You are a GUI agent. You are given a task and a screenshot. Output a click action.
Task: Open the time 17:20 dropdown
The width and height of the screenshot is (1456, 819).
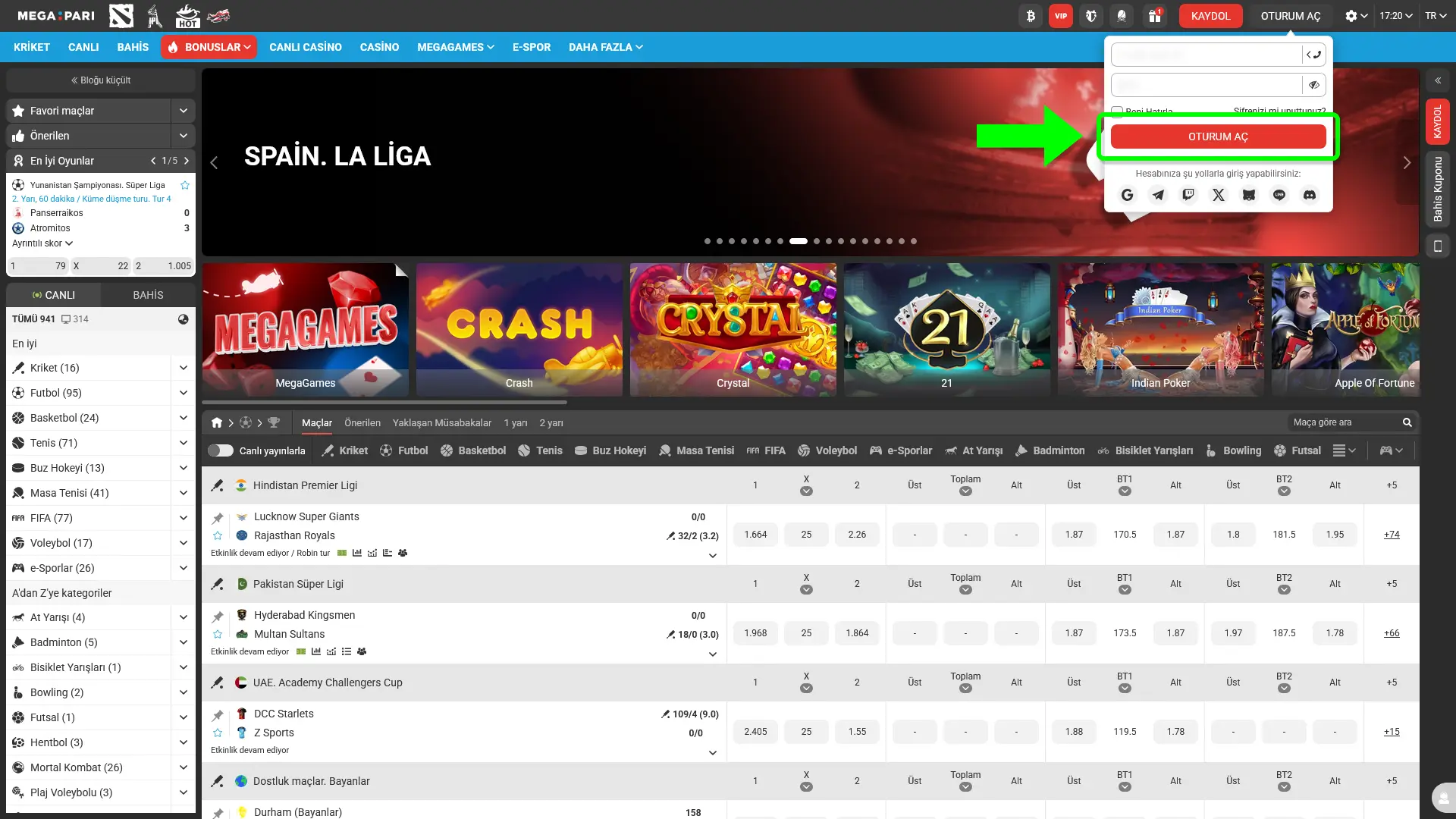[1396, 16]
